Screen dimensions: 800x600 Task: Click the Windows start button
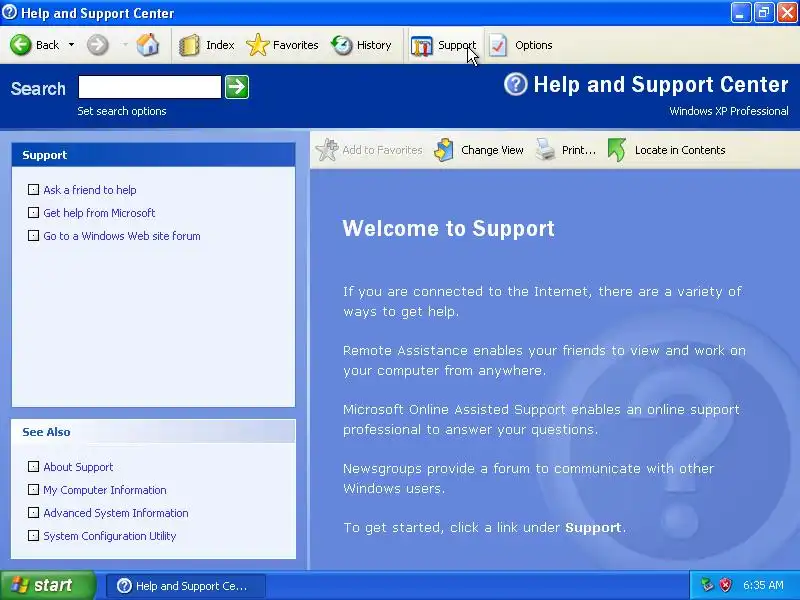pos(47,585)
